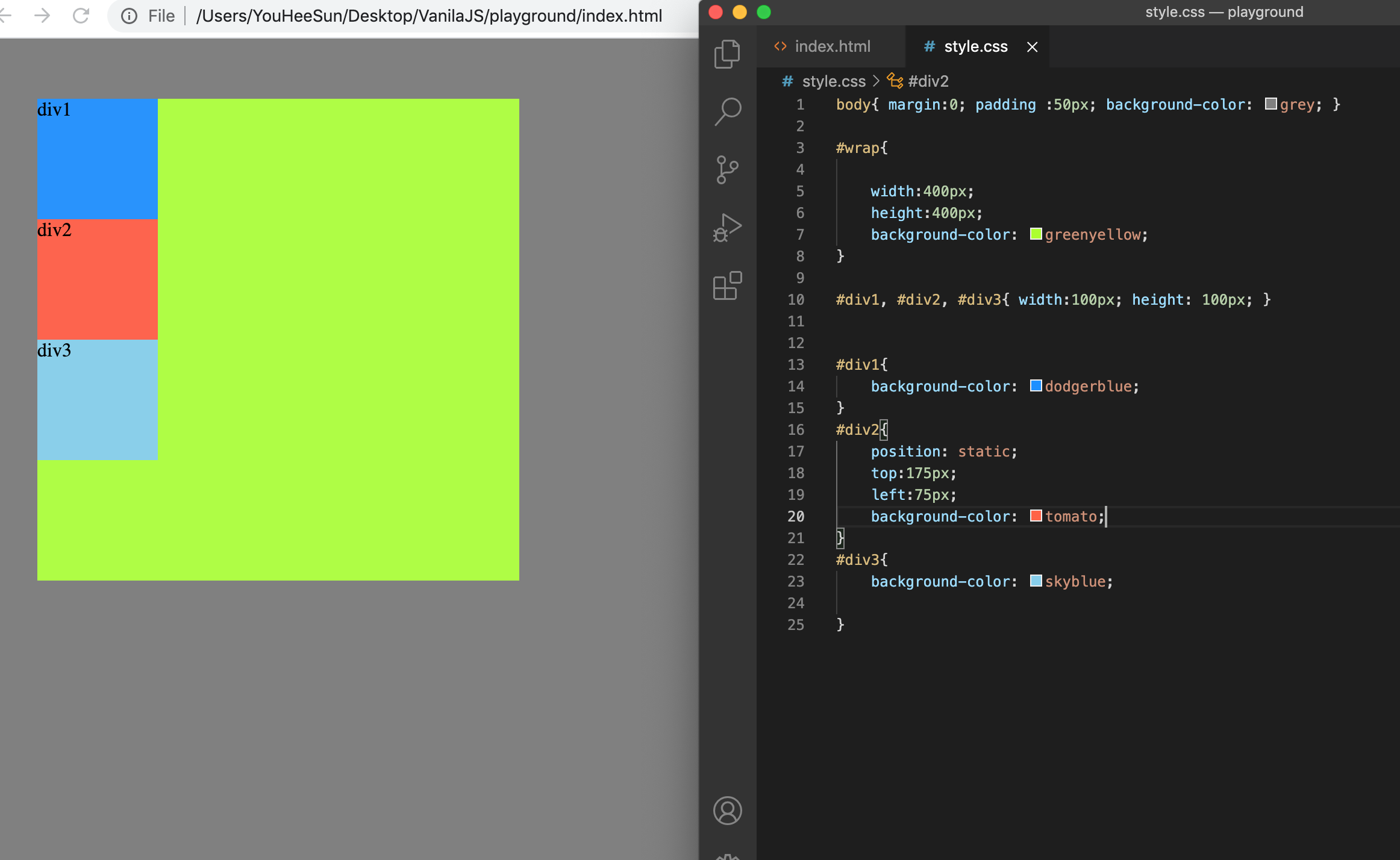The image size is (1400, 860).
Task: Click the browser reload icon
Action: [x=81, y=16]
